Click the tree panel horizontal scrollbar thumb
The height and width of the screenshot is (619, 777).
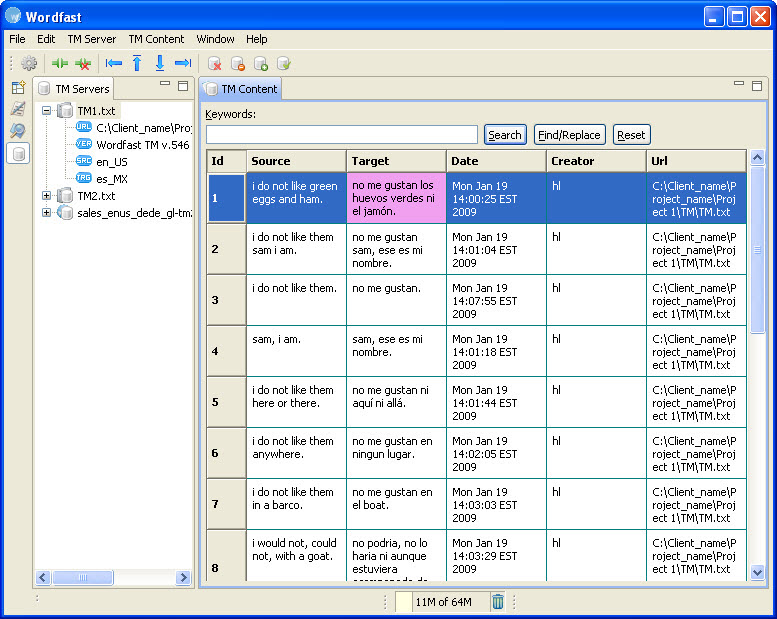pyautogui.click(x=83, y=577)
